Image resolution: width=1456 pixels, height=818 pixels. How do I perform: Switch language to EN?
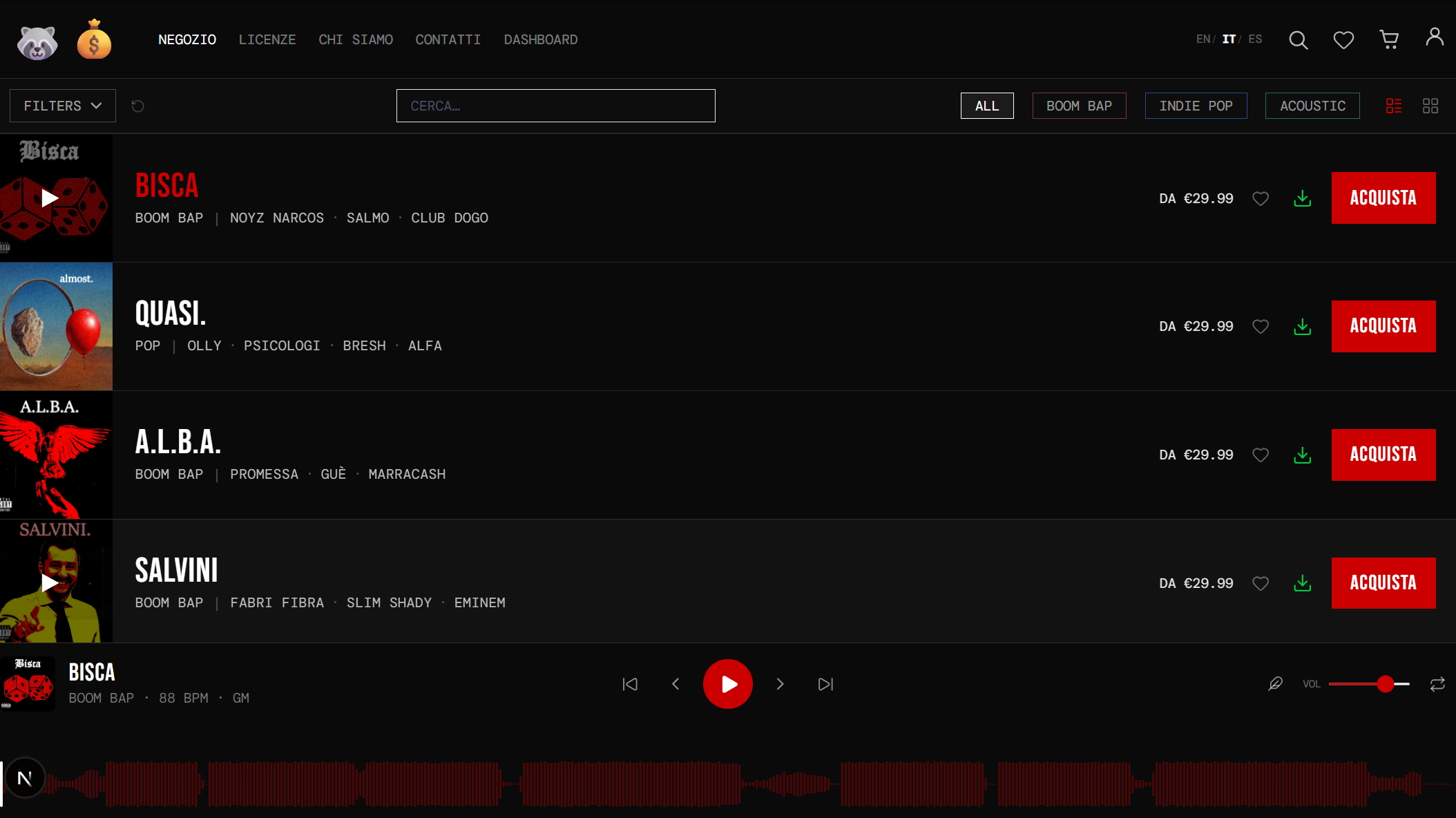click(x=1203, y=39)
